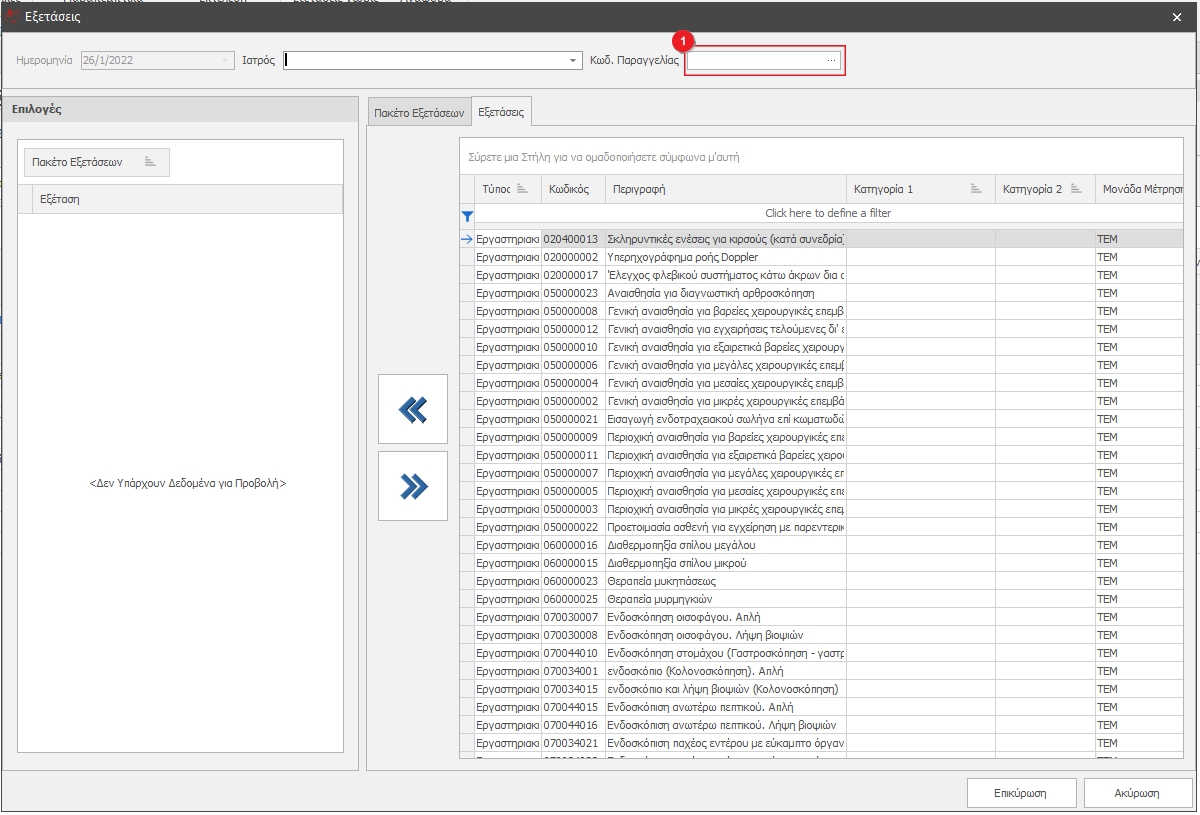
Task: Select row Υπερηχογράφημα ροής Doppler
Action: pos(725,257)
